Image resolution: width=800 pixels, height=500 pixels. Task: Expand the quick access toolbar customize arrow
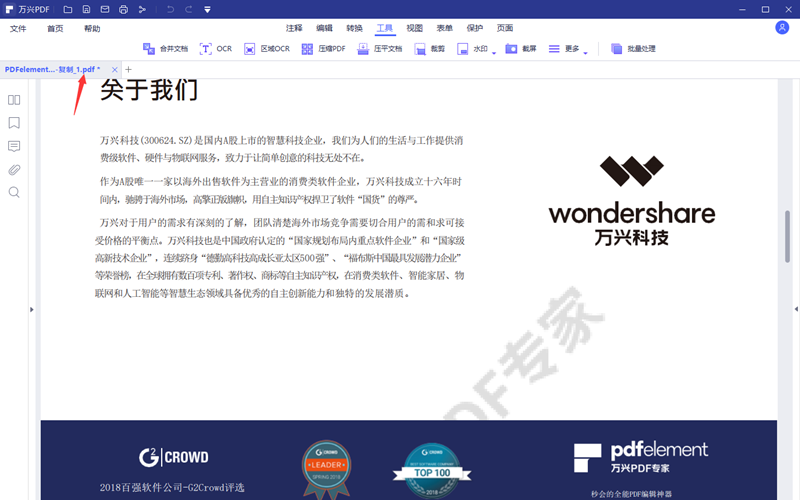207,10
